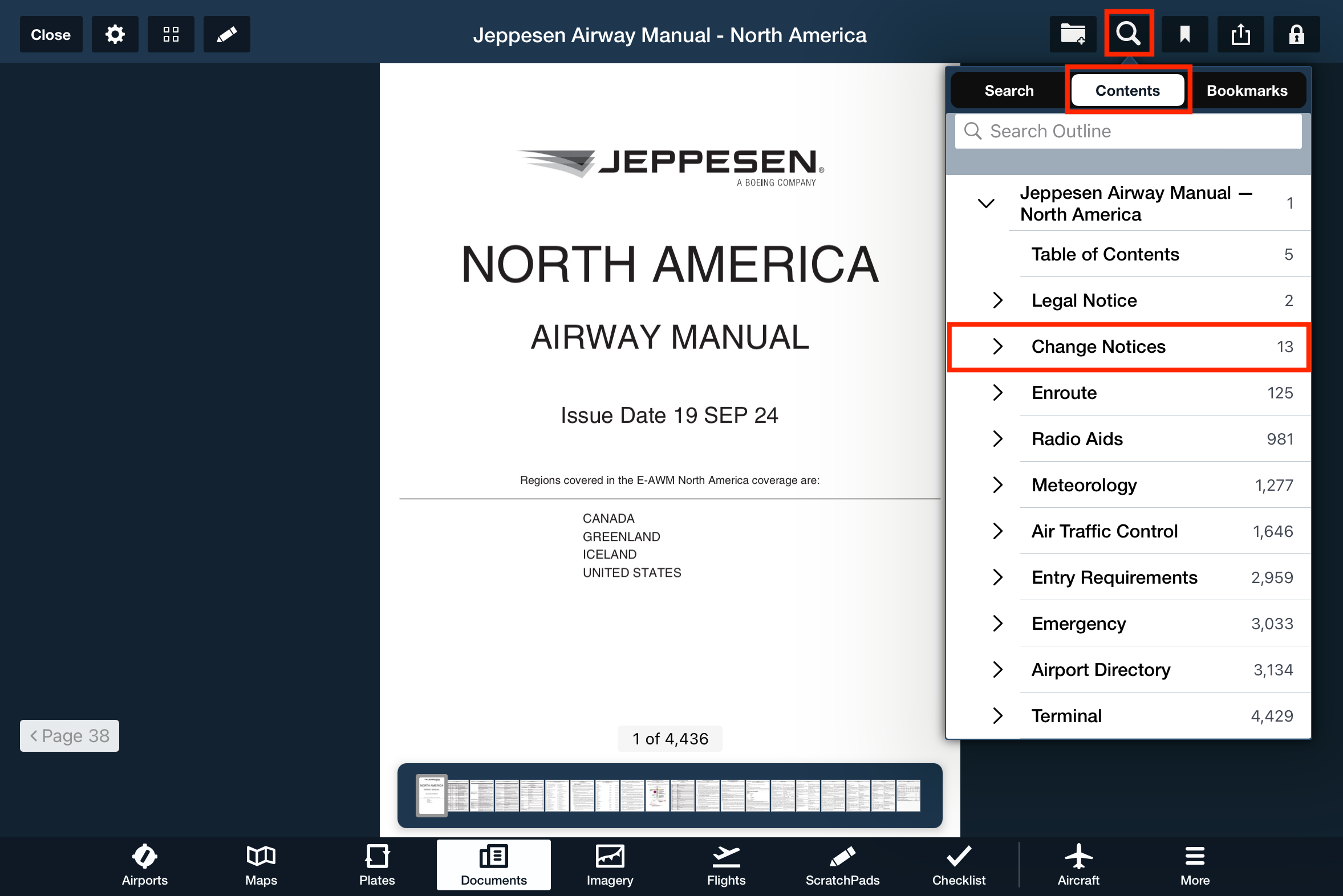The image size is (1343, 896).
Task: Click the magnifier icon in Search Outline
Action: click(x=972, y=132)
